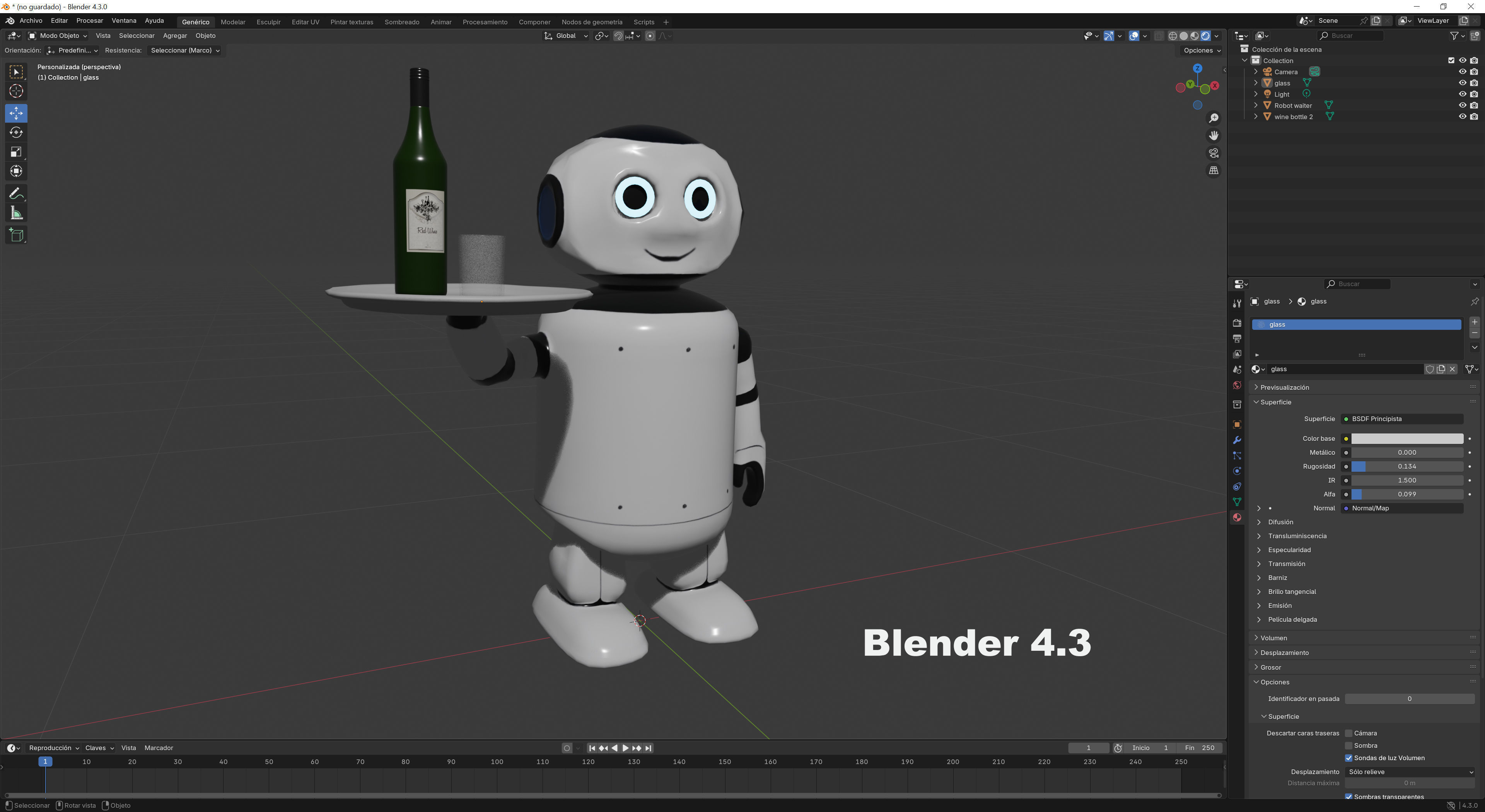The height and width of the screenshot is (812, 1485).
Task: Hide the glass object in viewport
Action: 1462,83
